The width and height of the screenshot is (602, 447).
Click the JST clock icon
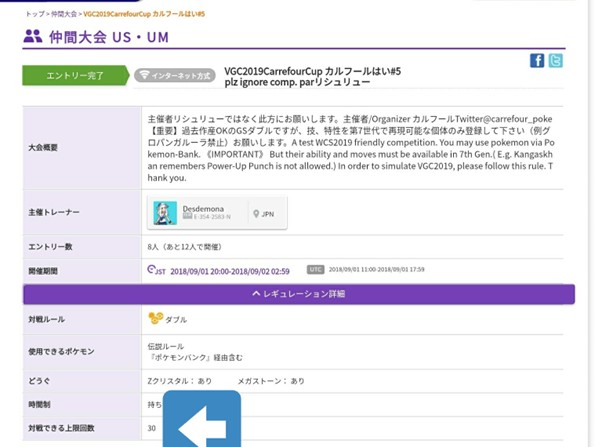coord(151,269)
